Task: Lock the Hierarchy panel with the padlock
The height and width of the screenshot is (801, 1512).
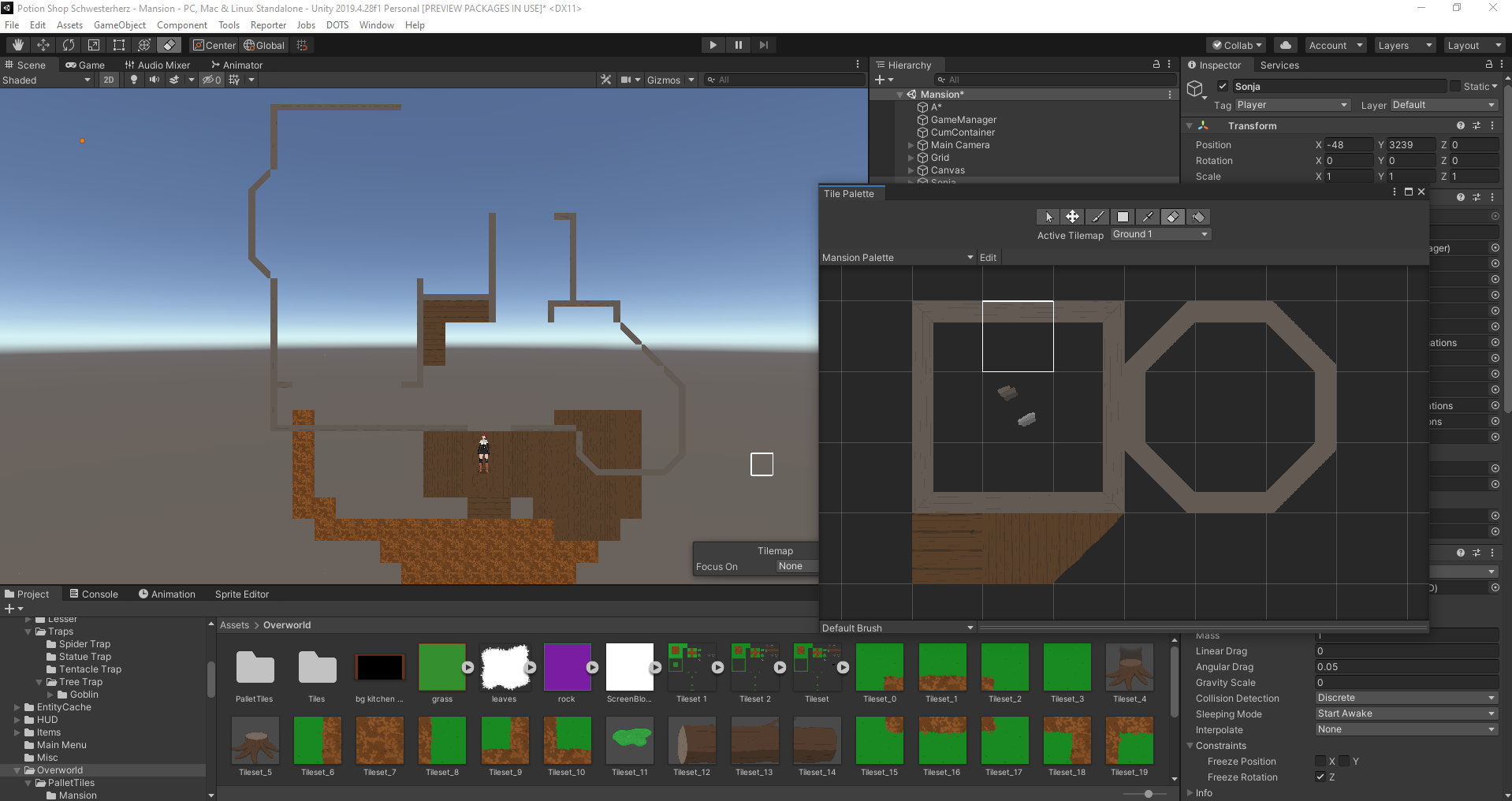Action: (1156, 65)
